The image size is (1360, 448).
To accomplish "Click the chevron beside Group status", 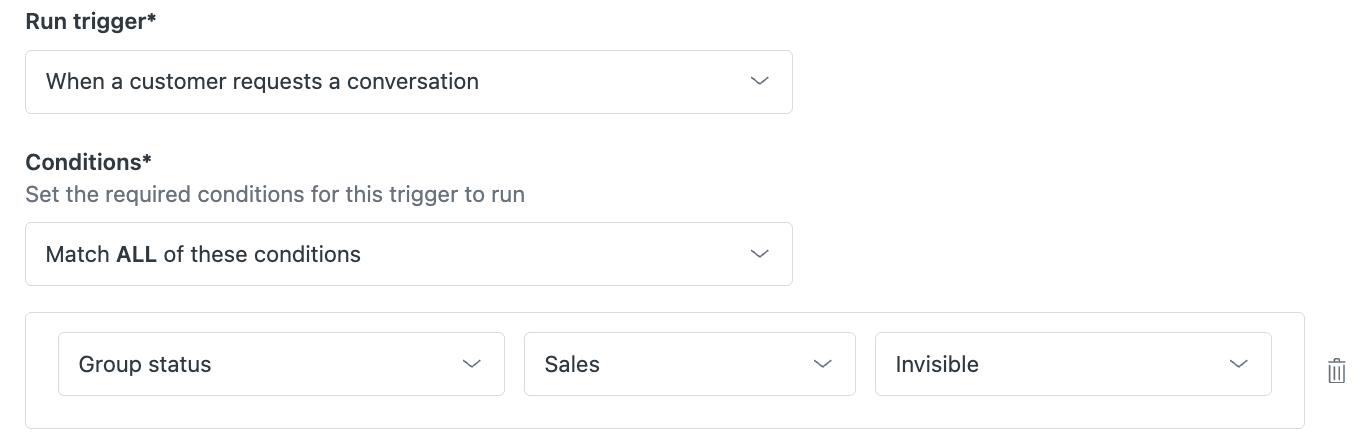I will point(472,364).
